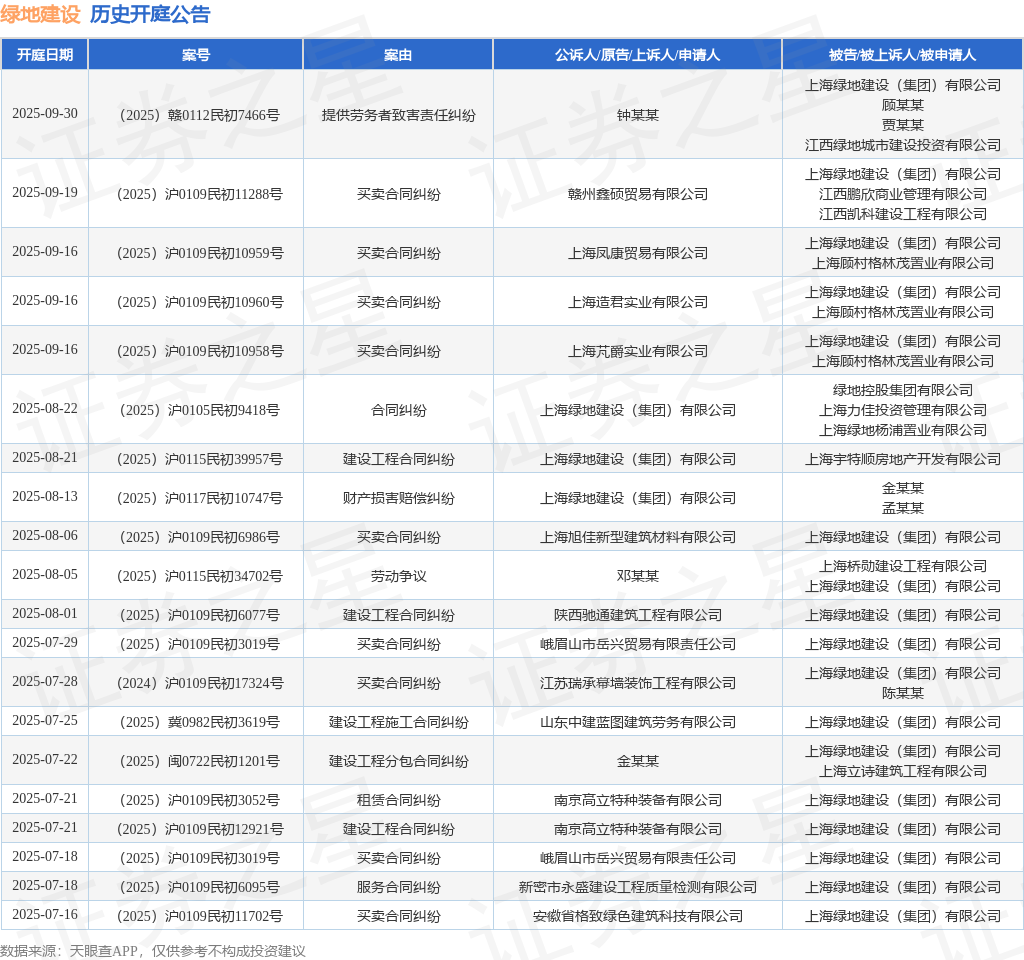This screenshot has height=960, width=1024.
Task: Click defendant 上海宇特顺房地产开发有限公司
Action: pyautogui.click(x=902, y=459)
